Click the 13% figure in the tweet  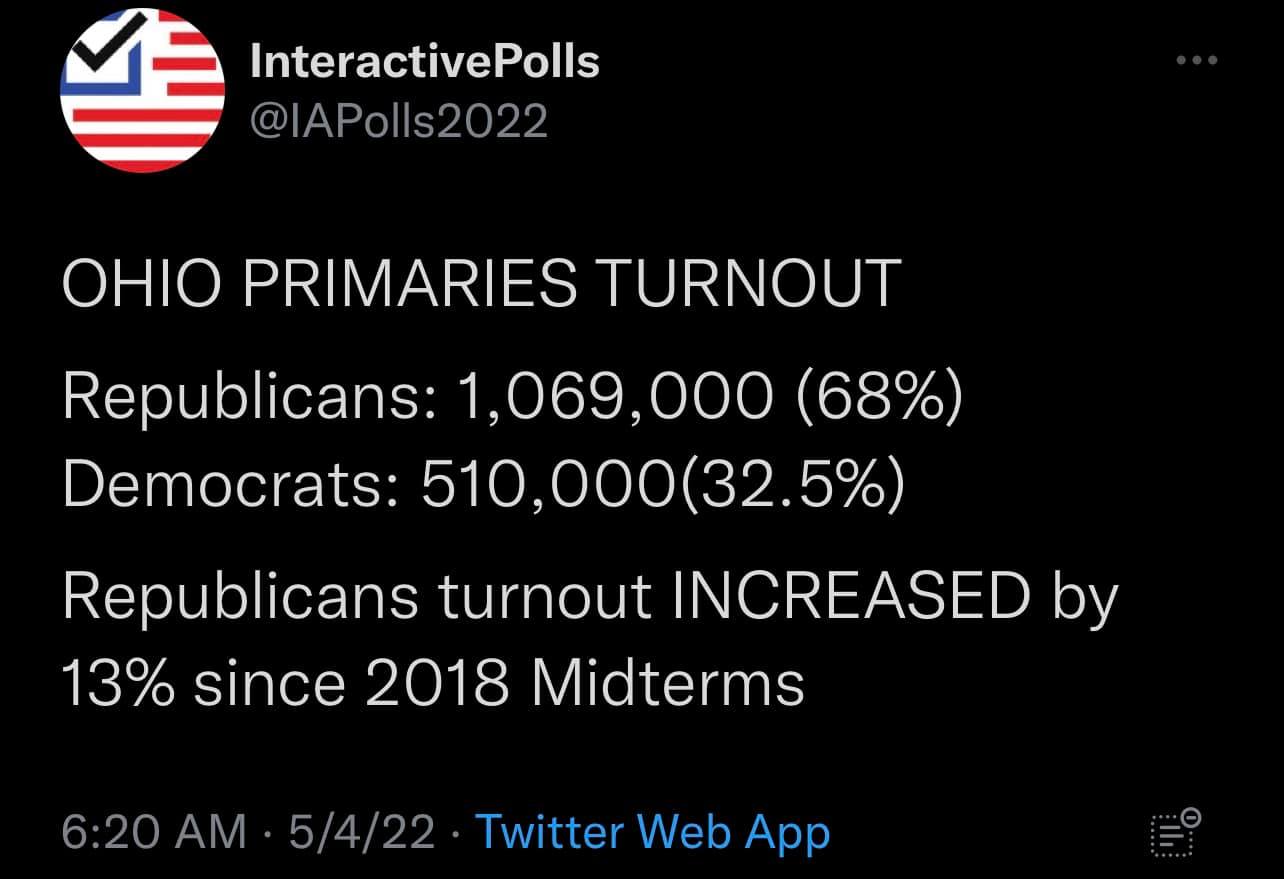tap(118, 684)
